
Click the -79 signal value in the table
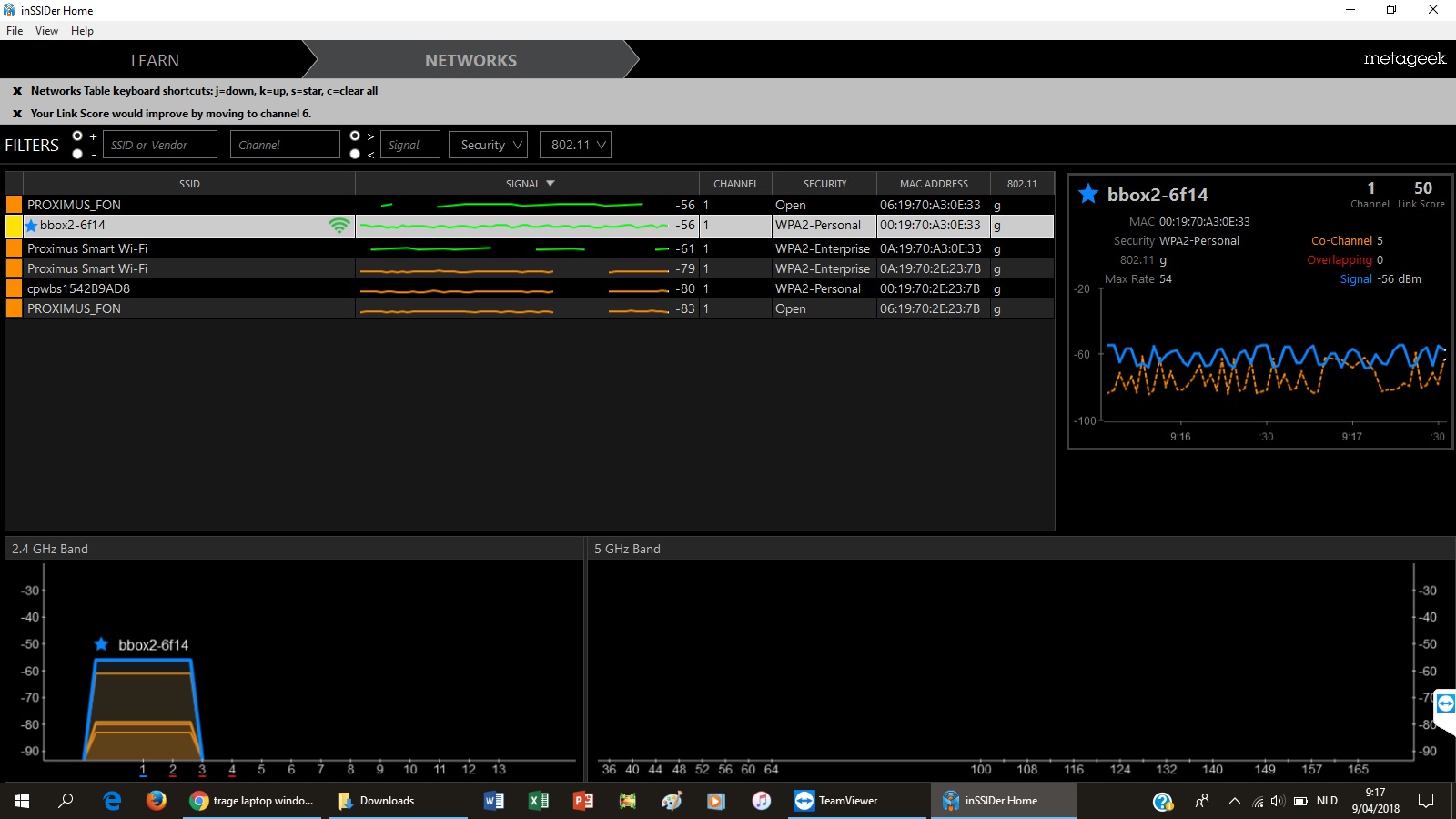coord(685,268)
